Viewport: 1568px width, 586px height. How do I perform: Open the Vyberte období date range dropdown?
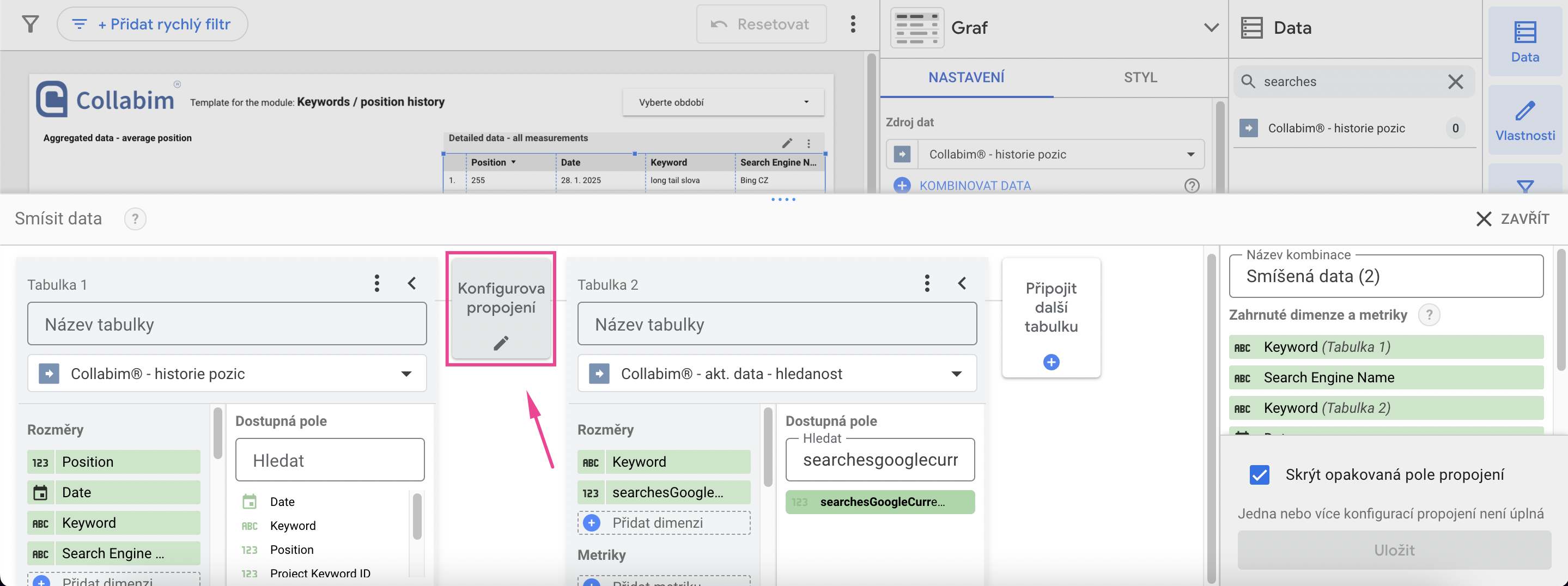tap(723, 102)
